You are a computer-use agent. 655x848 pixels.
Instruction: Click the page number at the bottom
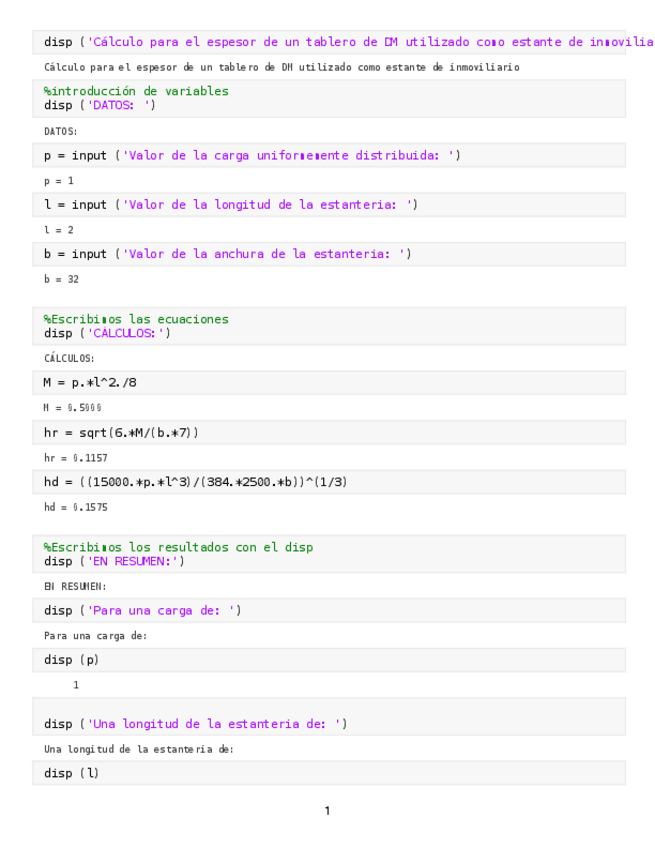(x=327, y=811)
